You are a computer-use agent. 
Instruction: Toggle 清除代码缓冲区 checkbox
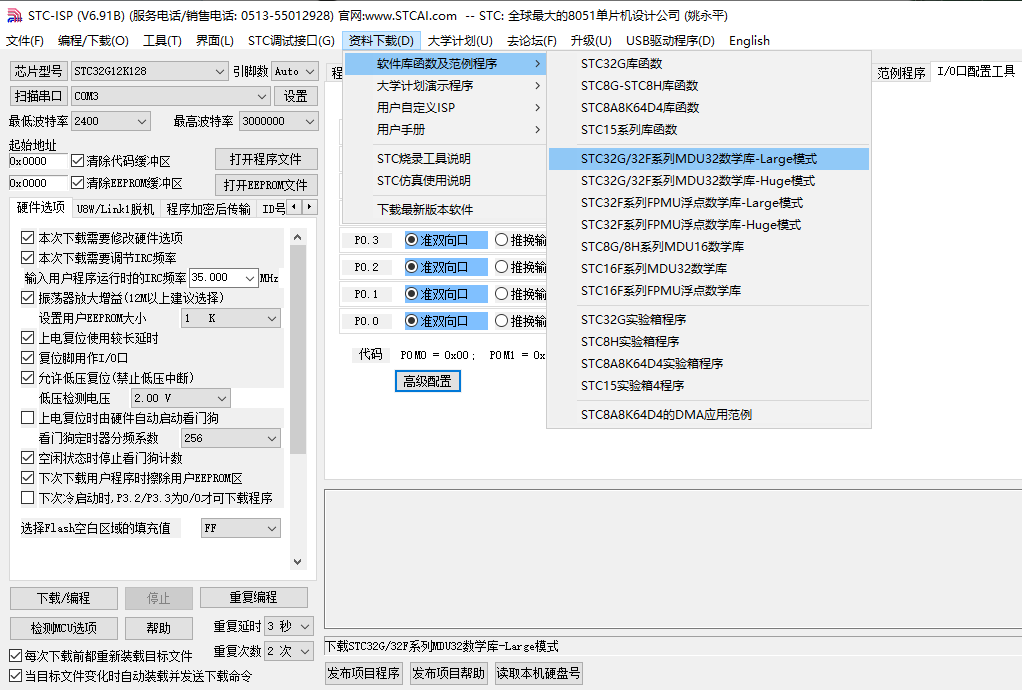click(x=78, y=160)
